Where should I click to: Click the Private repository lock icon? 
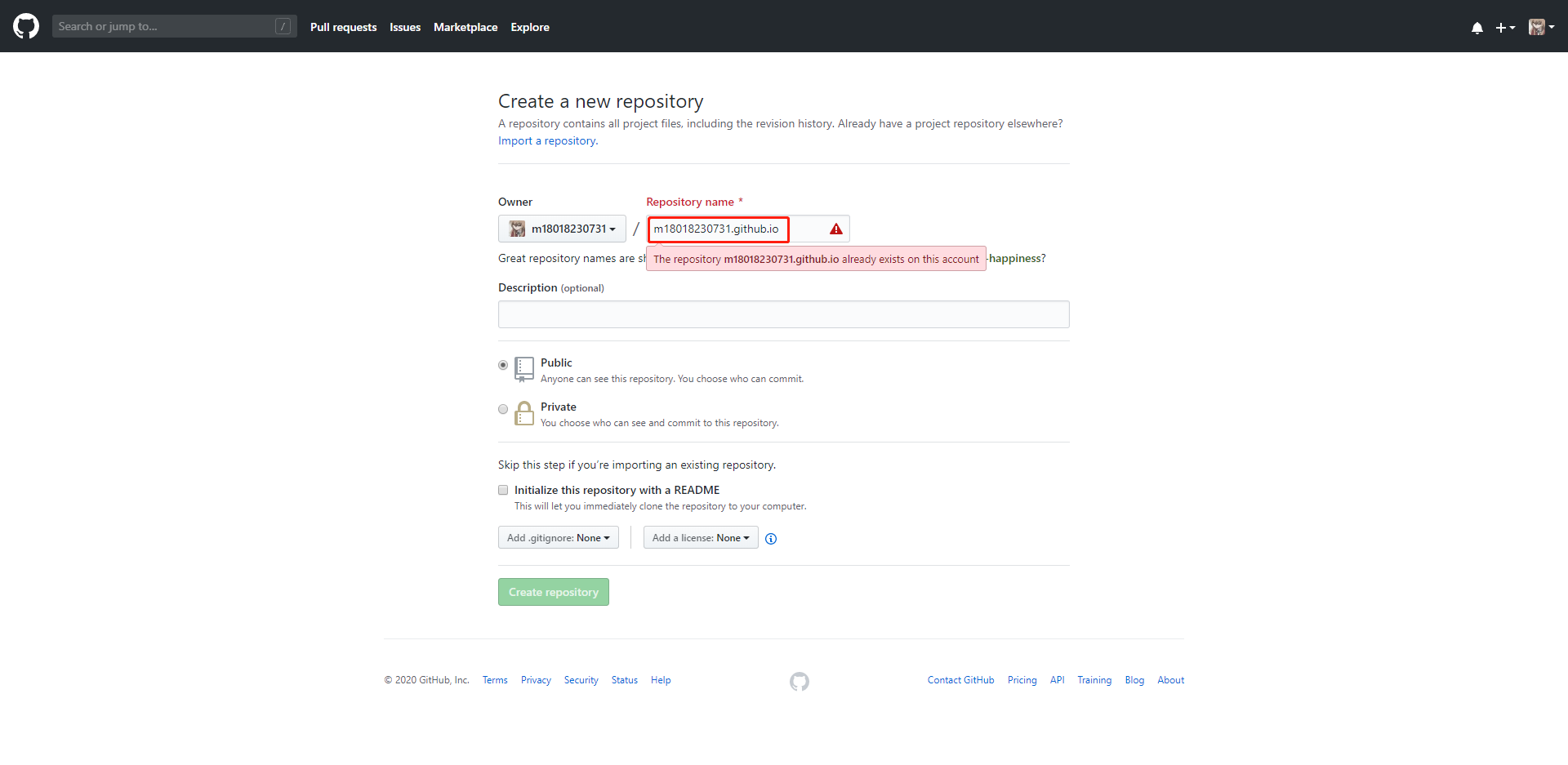[x=524, y=413]
